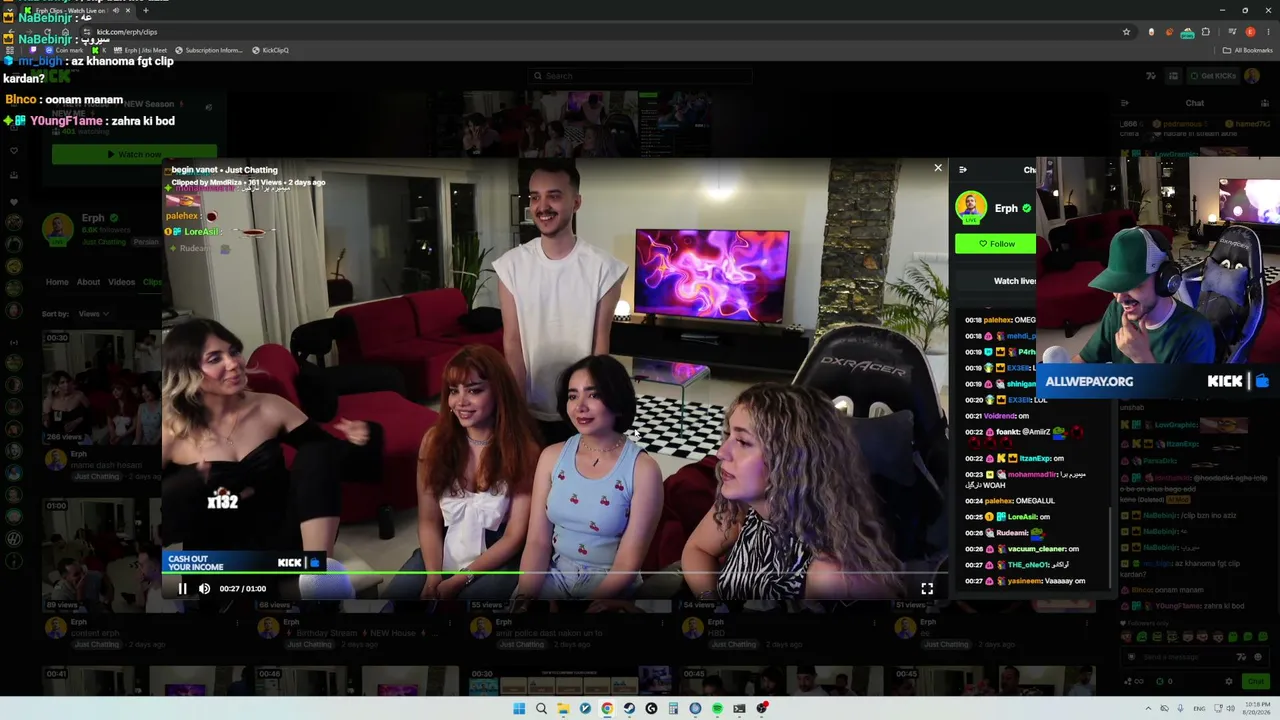1280x720 pixels.
Task: Enter fullscreen on the clip player
Action: pos(927,589)
